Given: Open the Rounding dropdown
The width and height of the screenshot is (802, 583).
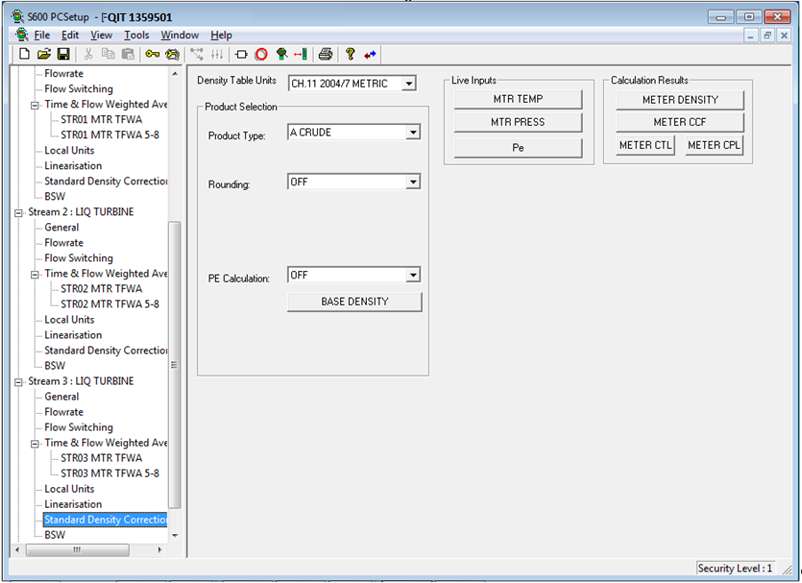Looking at the screenshot, I should click(413, 182).
